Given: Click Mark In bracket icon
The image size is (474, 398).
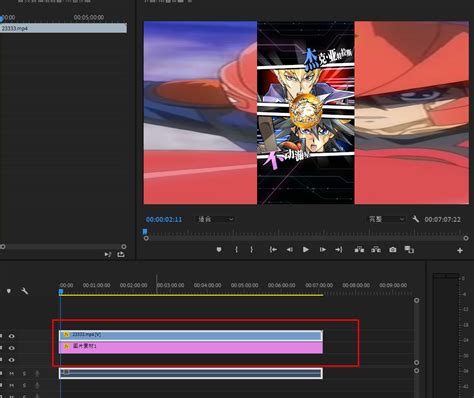Looking at the screenshot, I should point(236,250).
